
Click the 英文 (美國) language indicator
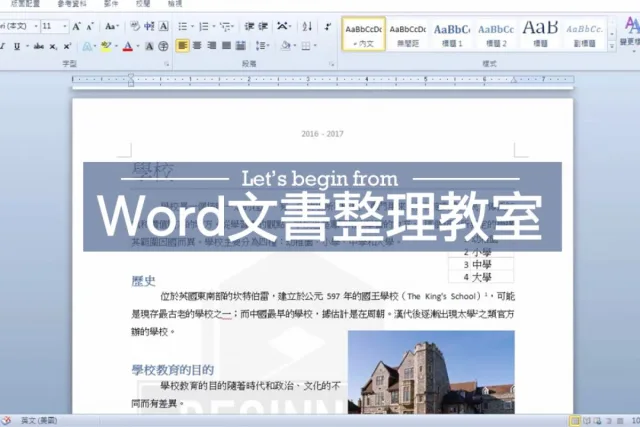[39, 420]
